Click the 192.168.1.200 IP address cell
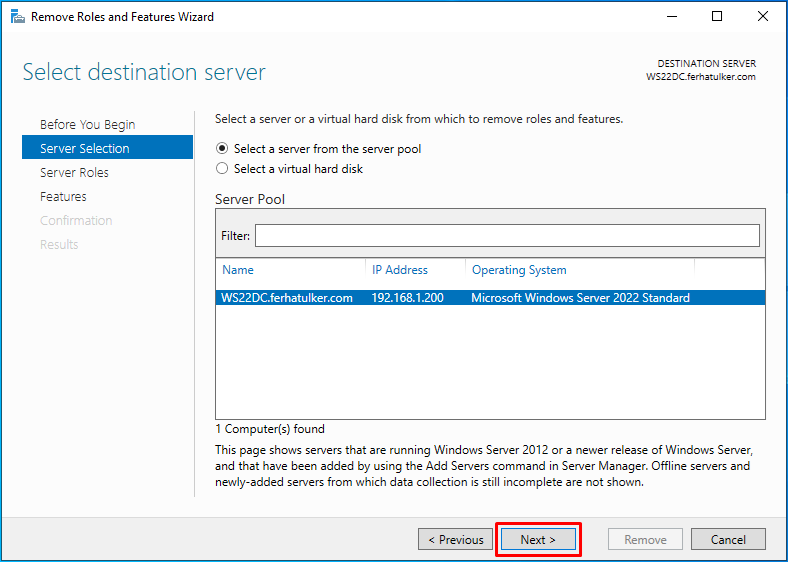This screenshot has width=788, height=562. [408, 298]
